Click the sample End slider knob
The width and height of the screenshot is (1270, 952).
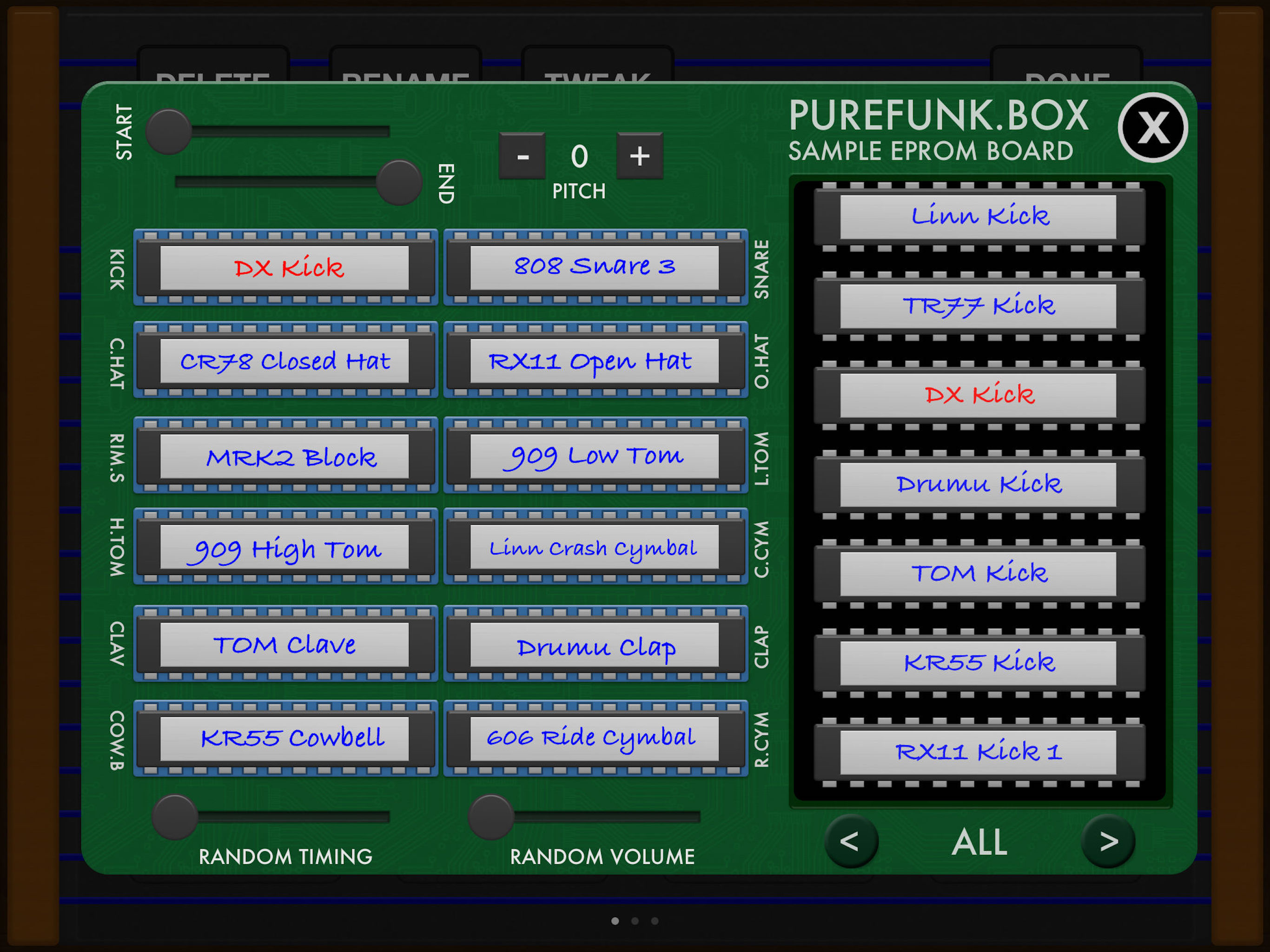point(399,182)
